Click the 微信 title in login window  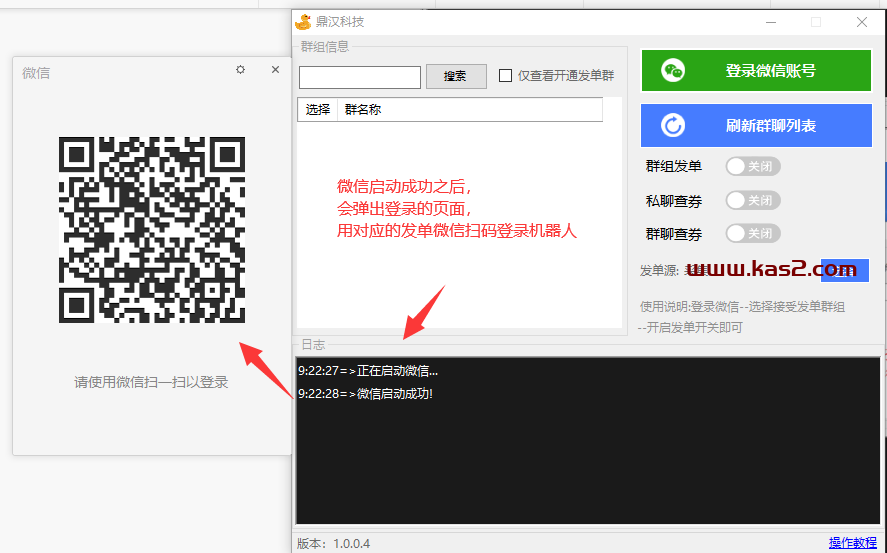[36, 73]
